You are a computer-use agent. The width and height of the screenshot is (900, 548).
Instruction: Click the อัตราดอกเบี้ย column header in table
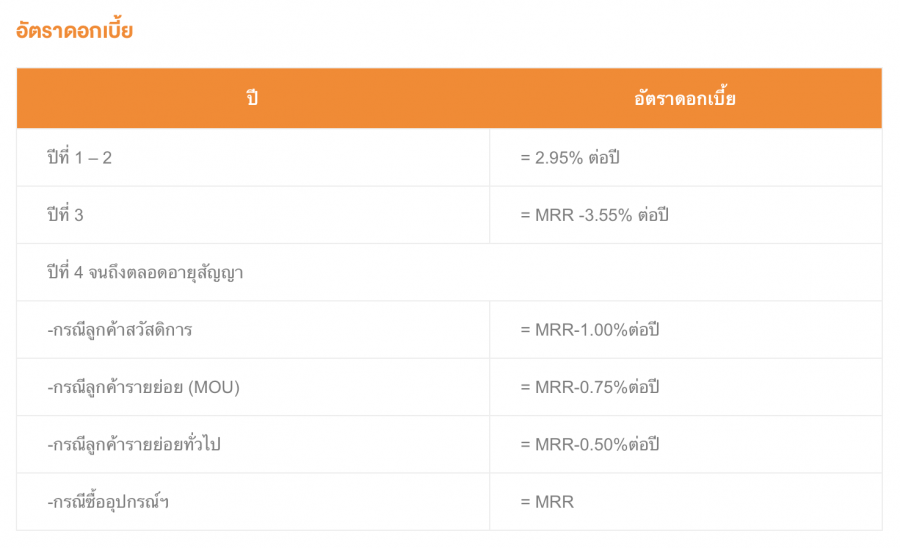685,99
